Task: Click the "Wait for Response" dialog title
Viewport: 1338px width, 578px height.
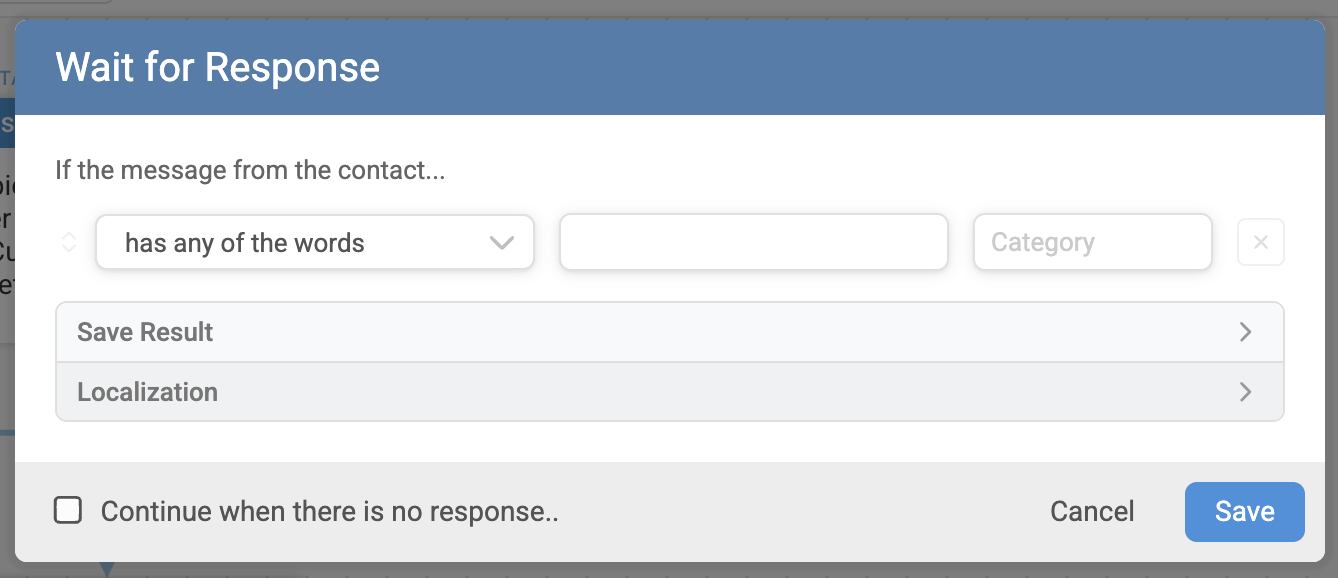Action: 218,68
